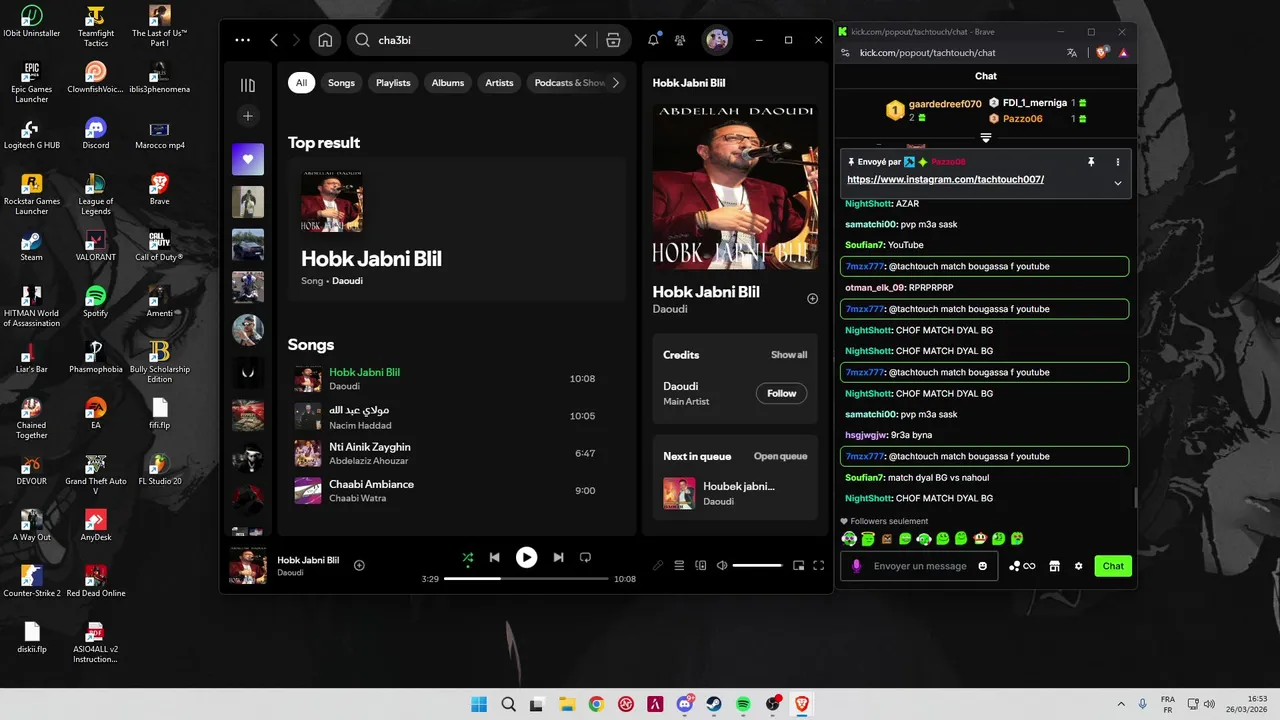
Task: Open pinned message three-dot options
Action: tap(1118, 162)
